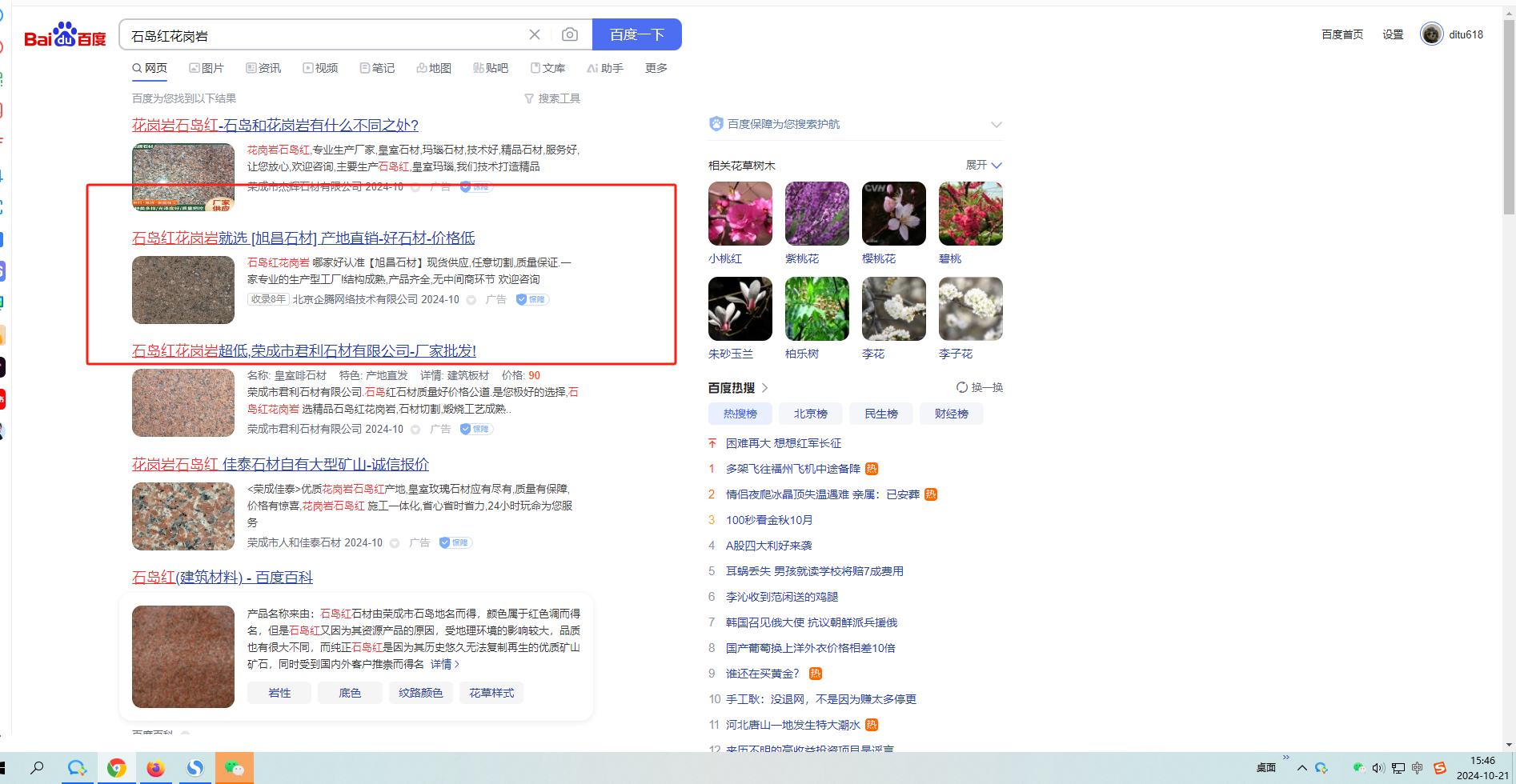1516x784 pixels.
Task: Show hidden system tray icons
Action: coord(1302,768)
